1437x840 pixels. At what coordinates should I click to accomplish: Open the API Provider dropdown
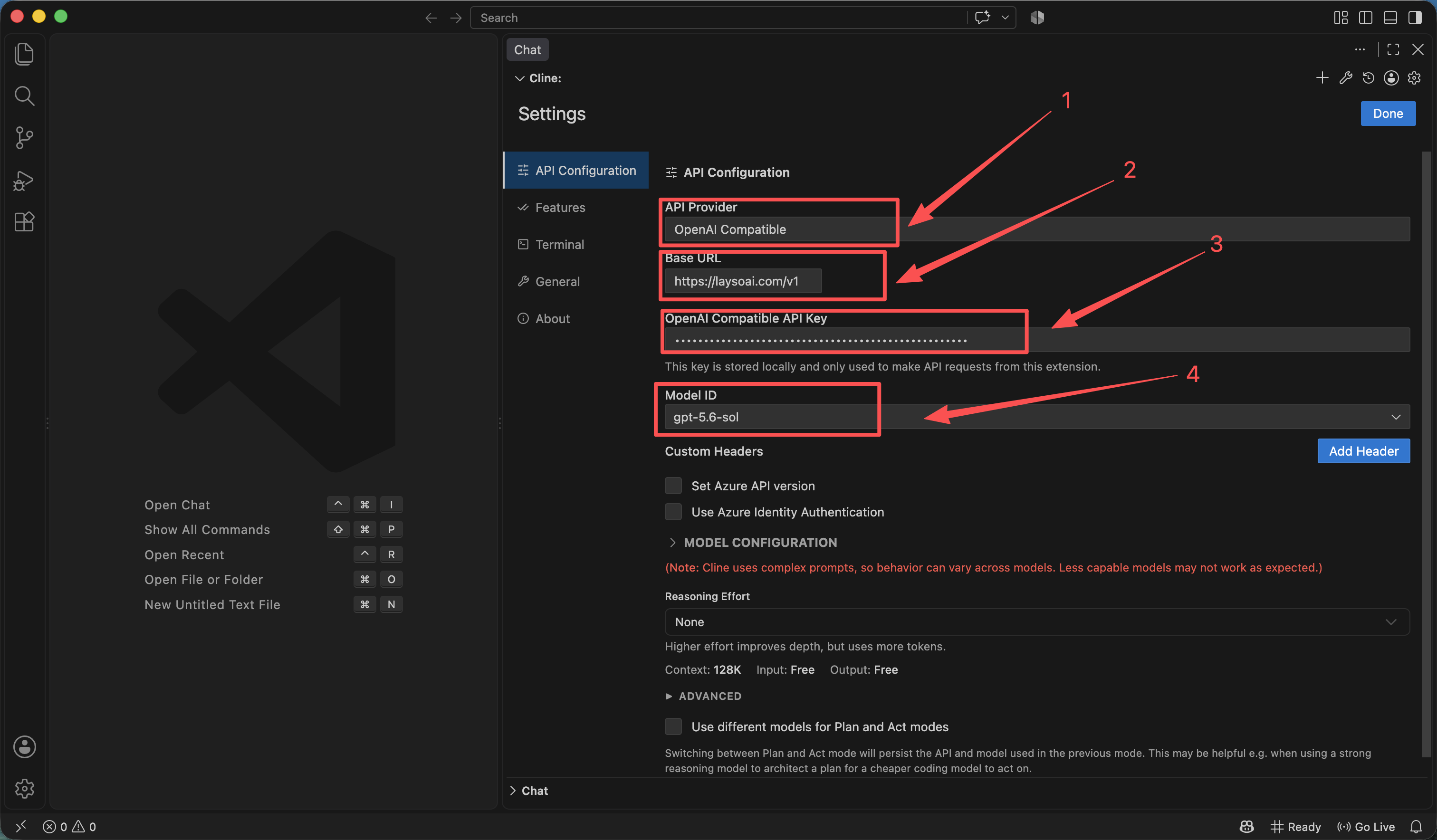[x=1037, y=229]
